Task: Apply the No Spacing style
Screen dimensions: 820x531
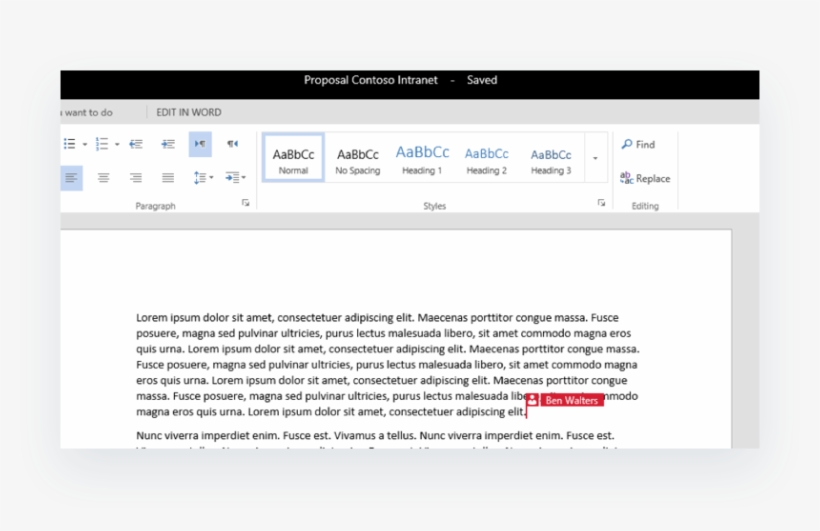Action: pyautogui.click(x=358, y=157)
